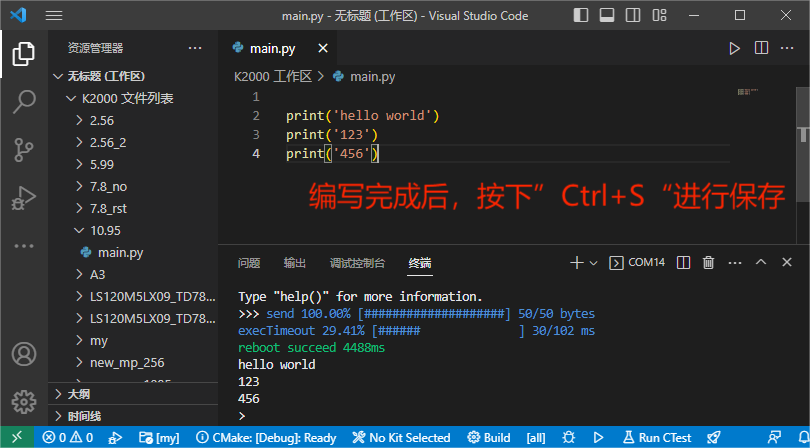Click CMake: [Debug]: Ready status item
The width and height of the screenshot is (810, 448).
(266, 438)
